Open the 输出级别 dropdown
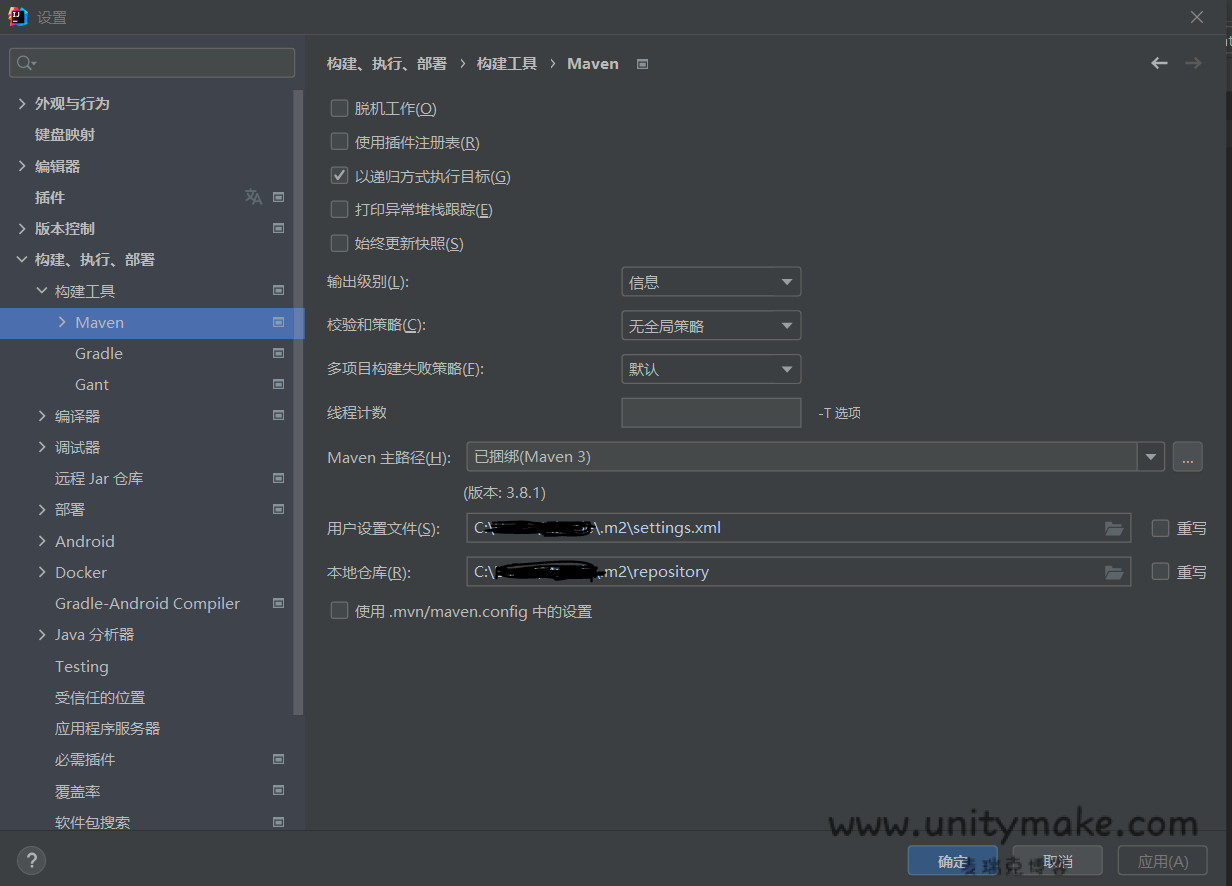Image resolution: width=1232 pixels, height=886 pixels. [710, 283]
